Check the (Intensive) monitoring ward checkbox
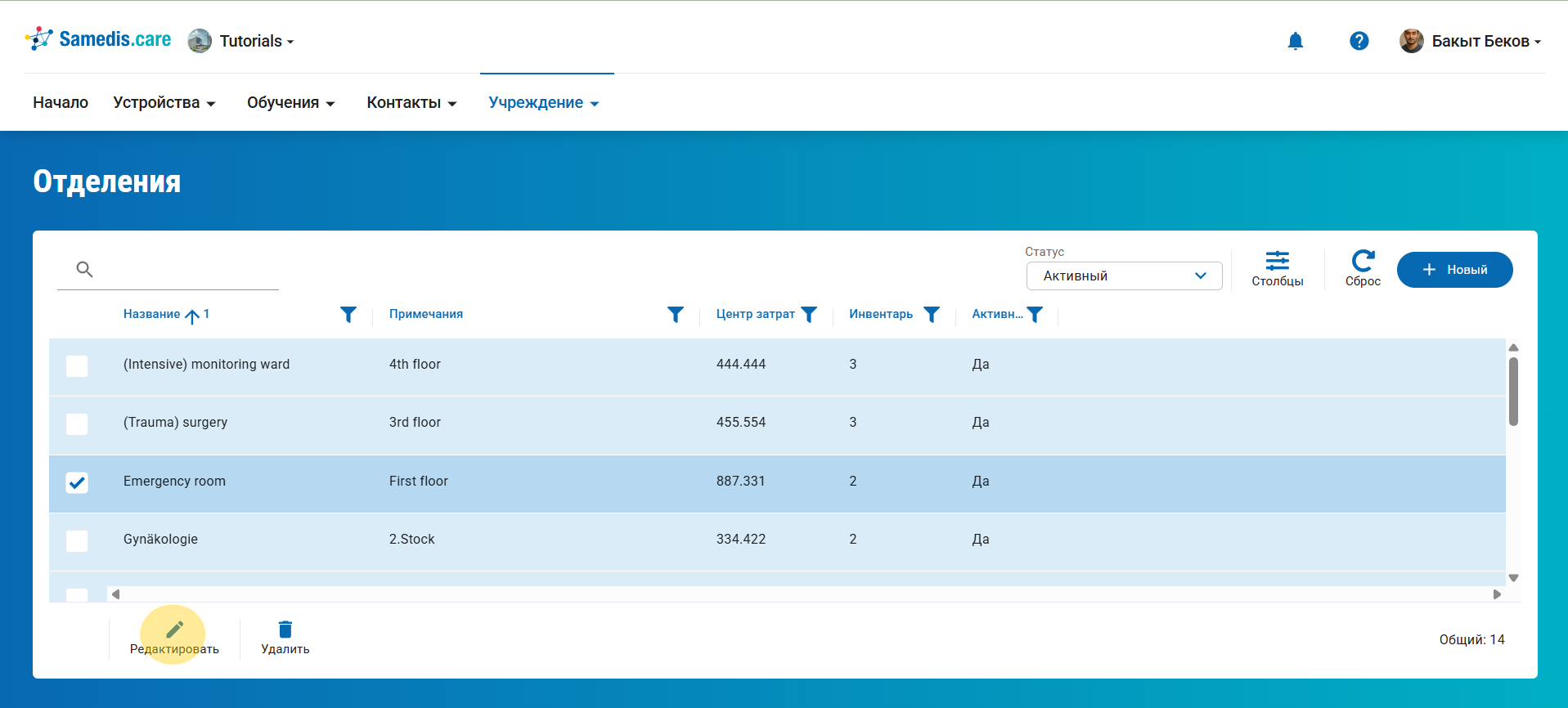This screenshot has height=708, width=1568. (77, 365)
